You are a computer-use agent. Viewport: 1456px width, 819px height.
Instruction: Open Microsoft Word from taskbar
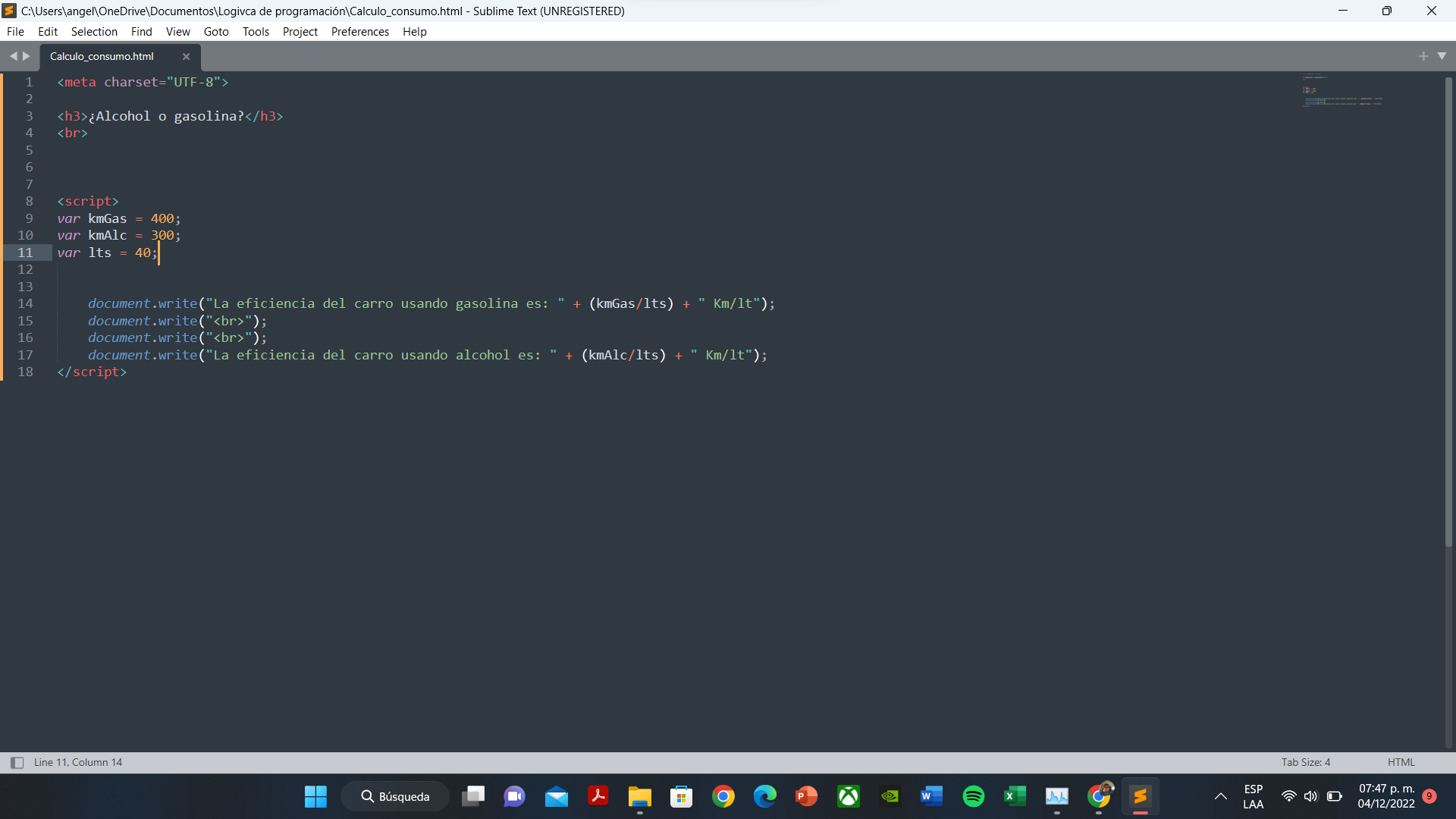coord(931,796)
